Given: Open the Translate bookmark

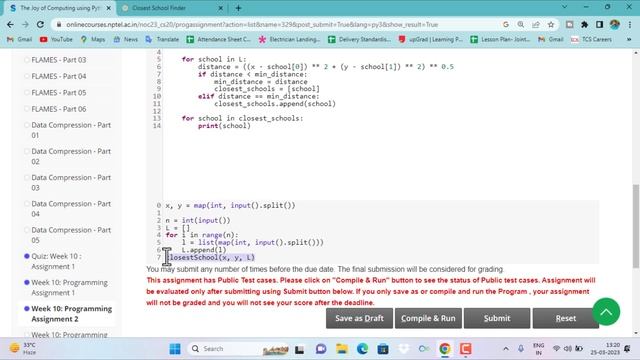Looking at the screenshot, I should 162,39.
